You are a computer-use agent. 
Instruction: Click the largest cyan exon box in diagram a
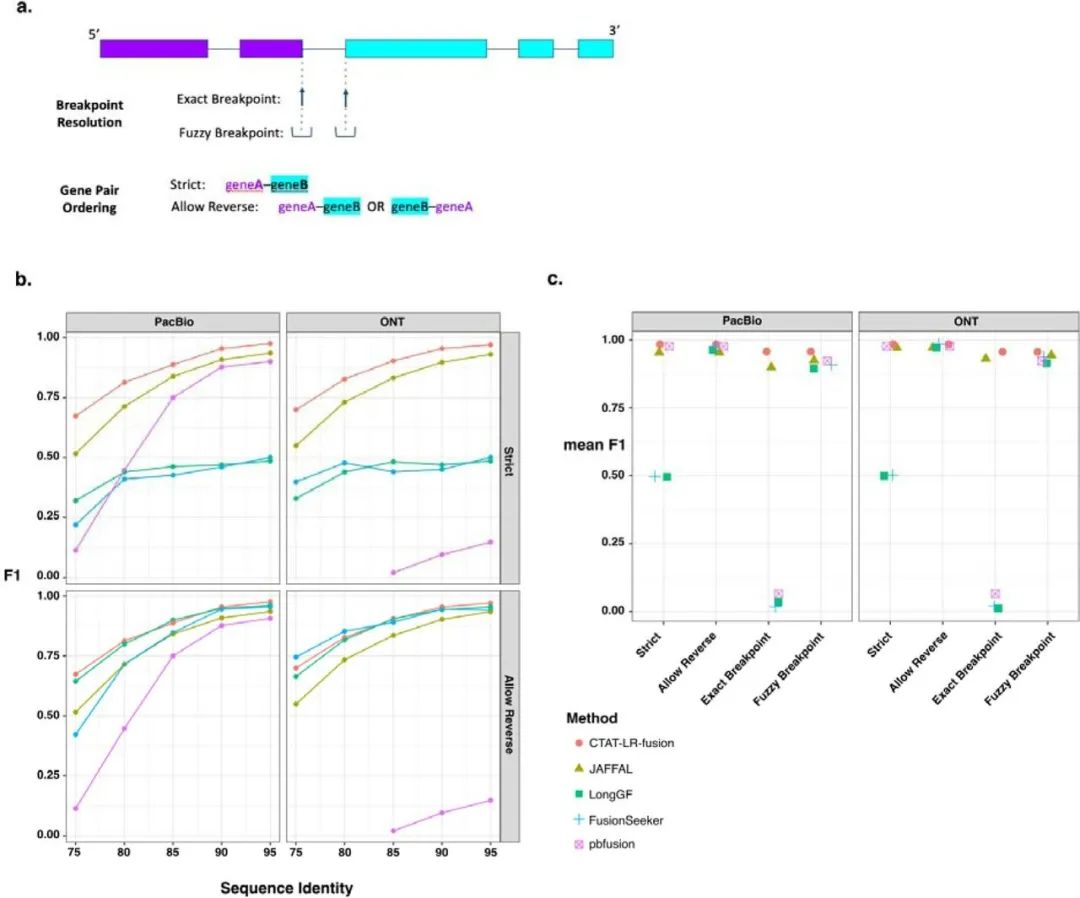pyautogui.click(x=416, y=48)
